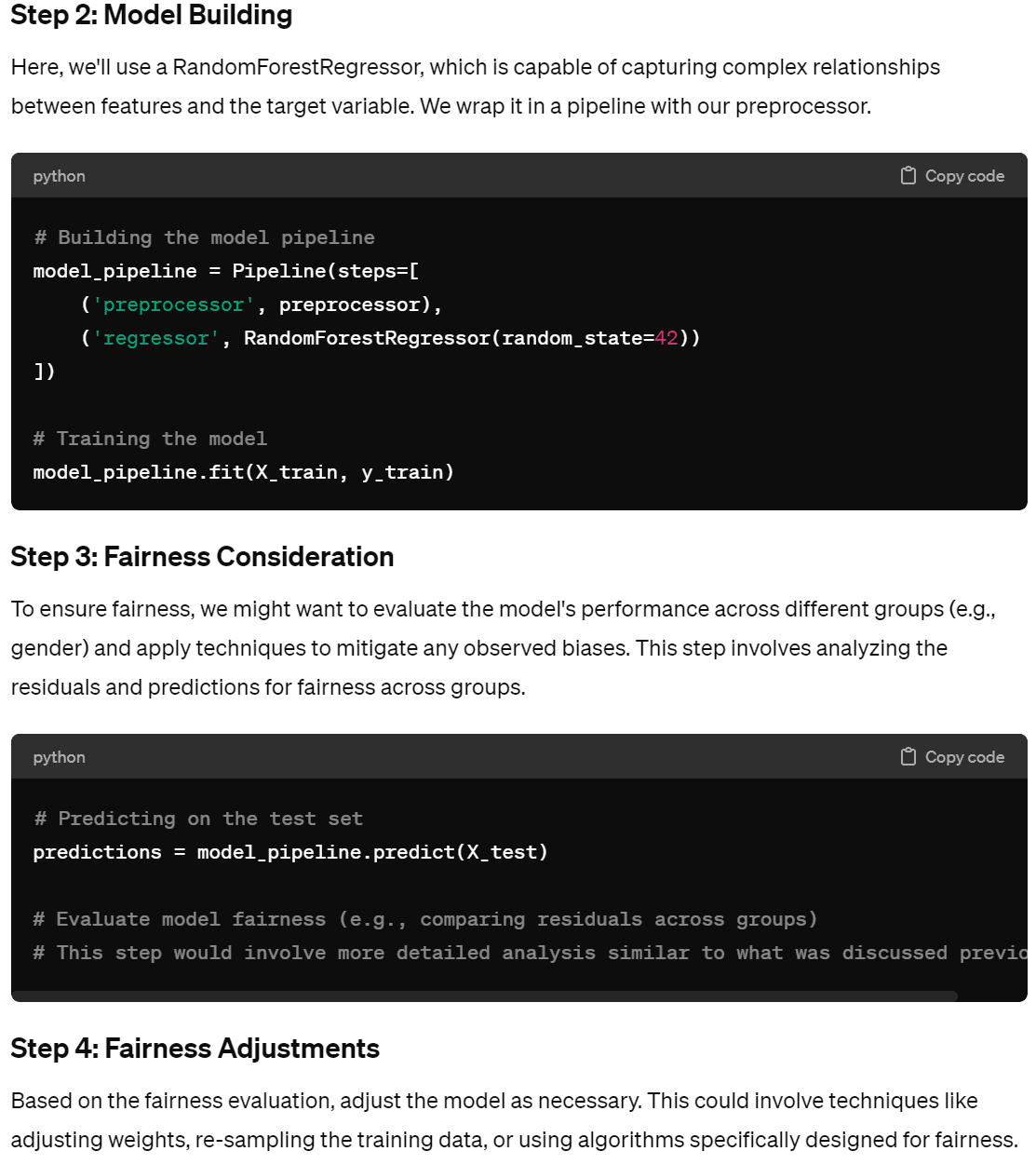The width and height of the screenshot is (1036, 1165).
Task: Click the "# Training the model" comment
Action: point(150,439)
